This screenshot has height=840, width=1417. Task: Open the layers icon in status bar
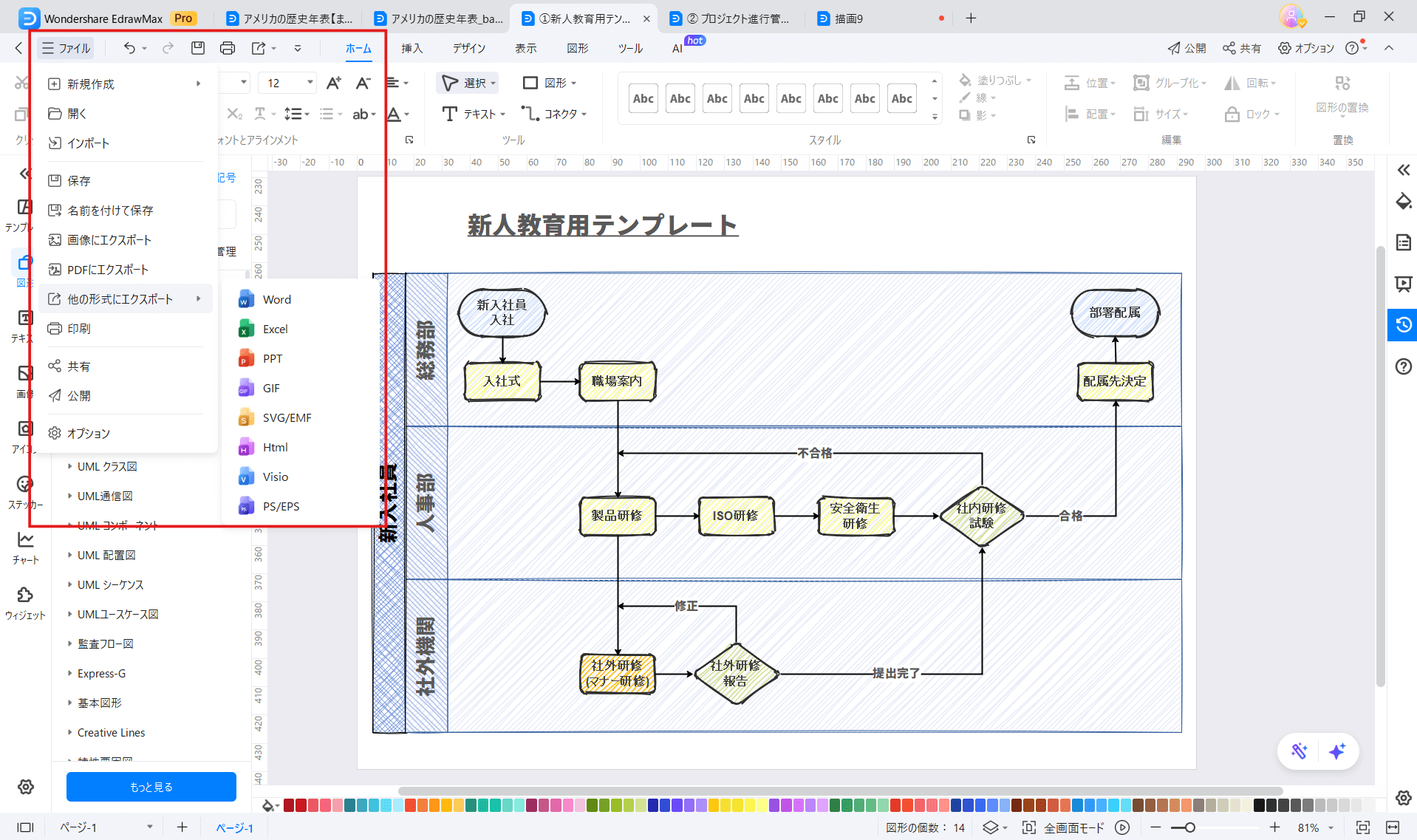[x=990, y=827]
